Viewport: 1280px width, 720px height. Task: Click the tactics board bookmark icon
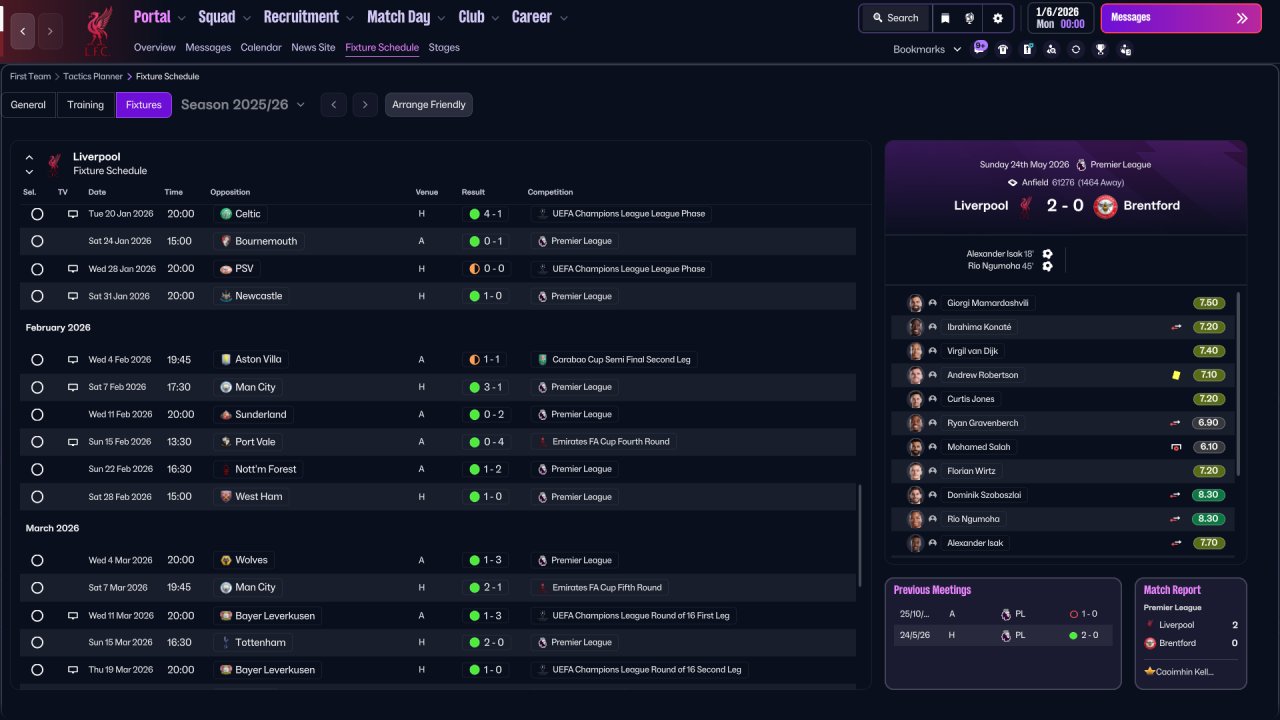[x=1027, y=49]
